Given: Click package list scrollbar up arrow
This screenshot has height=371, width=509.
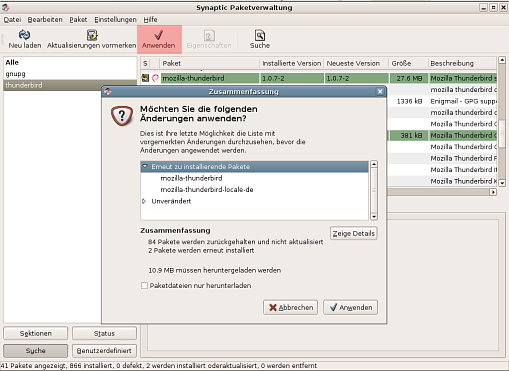Looking at the screenshot, I should click(x=502, y=60).
